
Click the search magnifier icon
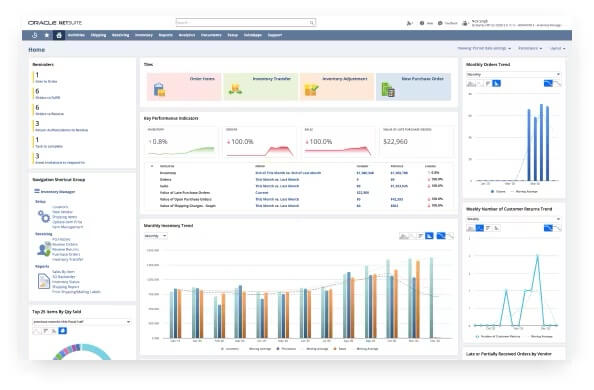pos(311,23)
